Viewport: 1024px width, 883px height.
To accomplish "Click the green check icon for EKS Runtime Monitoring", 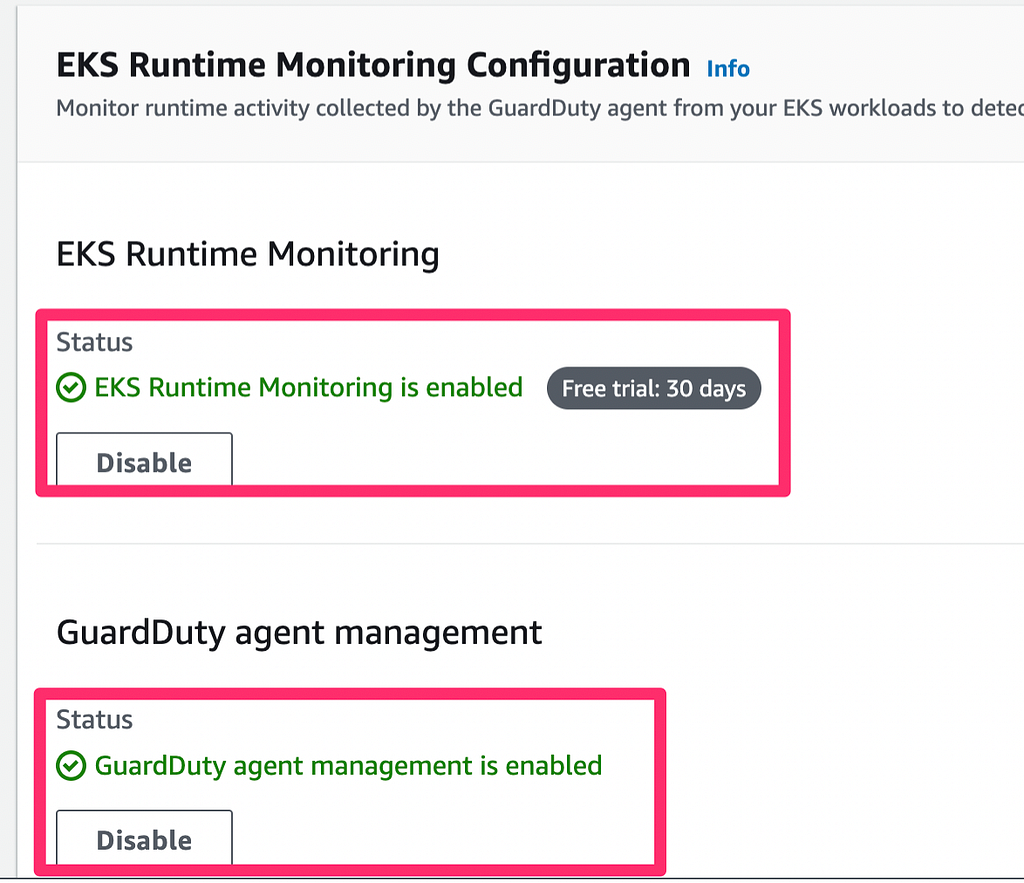I will [71, 387].
